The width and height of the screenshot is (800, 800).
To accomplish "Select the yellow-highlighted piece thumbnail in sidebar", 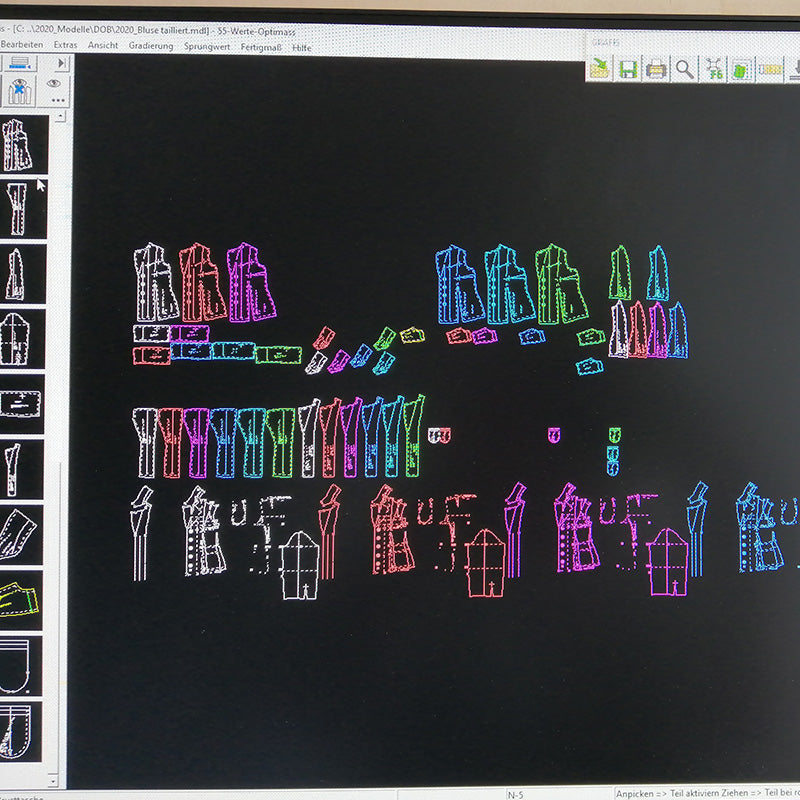I will click(x=20, y=598).
